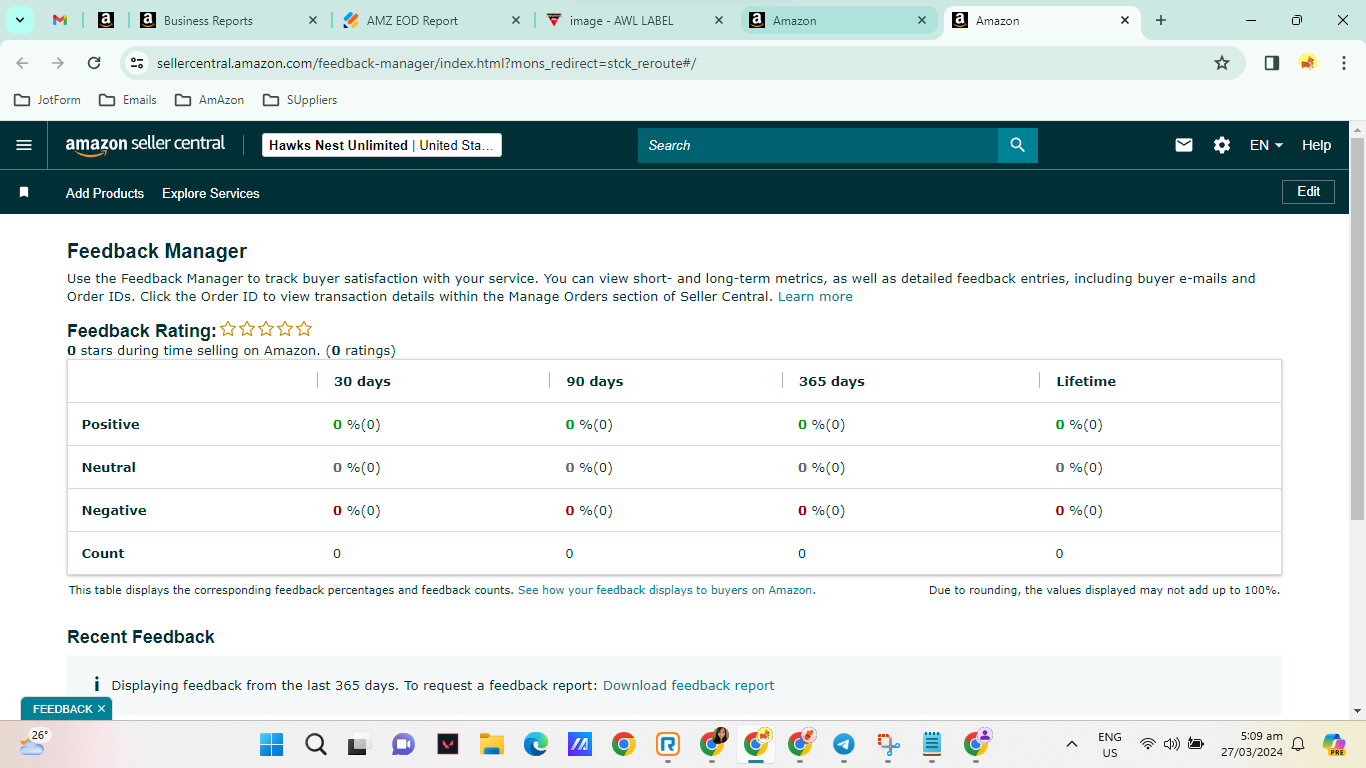Open the notifications bell in the system tray
This screenshot has height=768, width=1366.
point(1298,744)
